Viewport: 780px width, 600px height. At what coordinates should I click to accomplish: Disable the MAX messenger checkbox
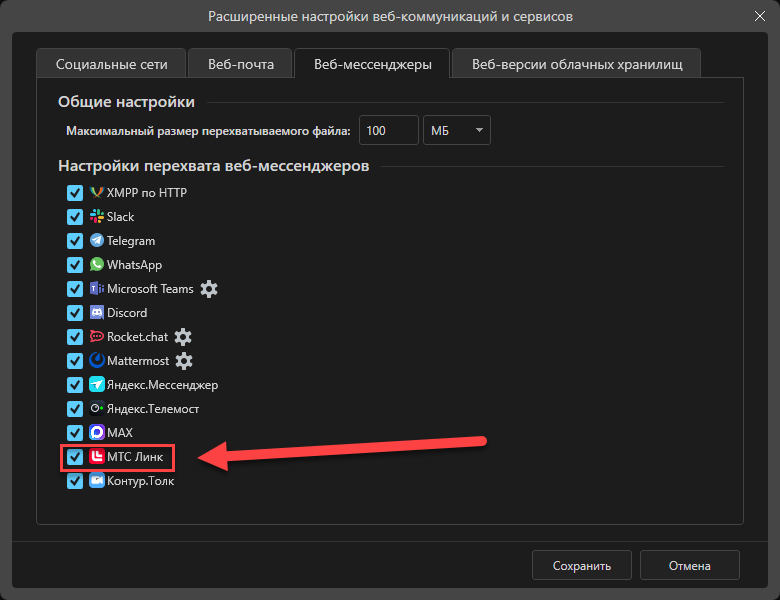[75, 433]
